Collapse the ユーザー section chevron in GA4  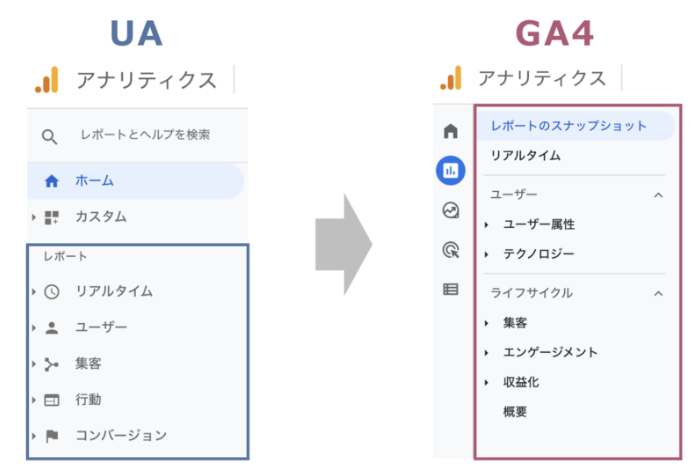pos(658,195)
